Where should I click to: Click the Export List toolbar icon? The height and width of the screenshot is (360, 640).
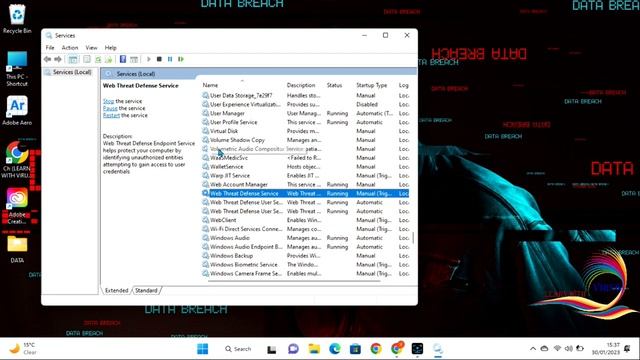[109, 59]
